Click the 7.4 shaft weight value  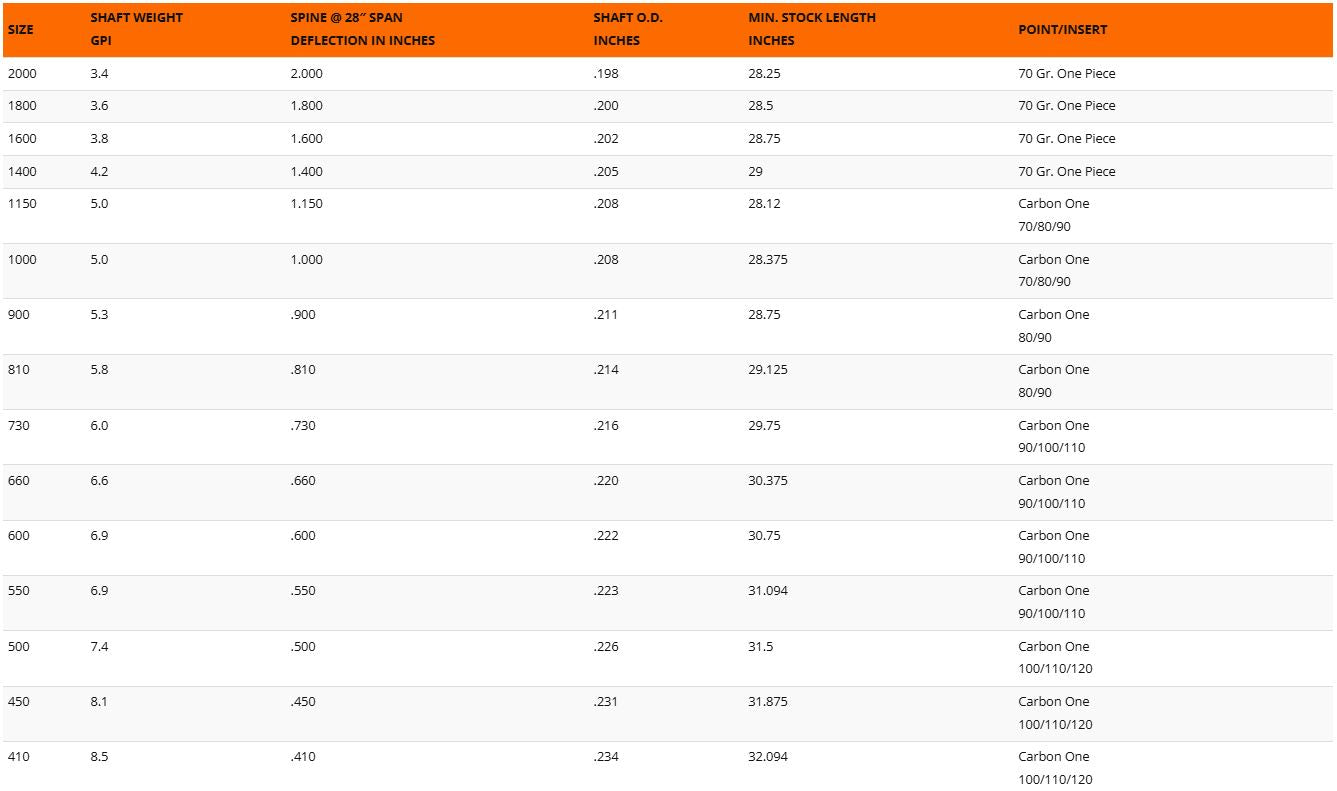click(x=99, y=647)
